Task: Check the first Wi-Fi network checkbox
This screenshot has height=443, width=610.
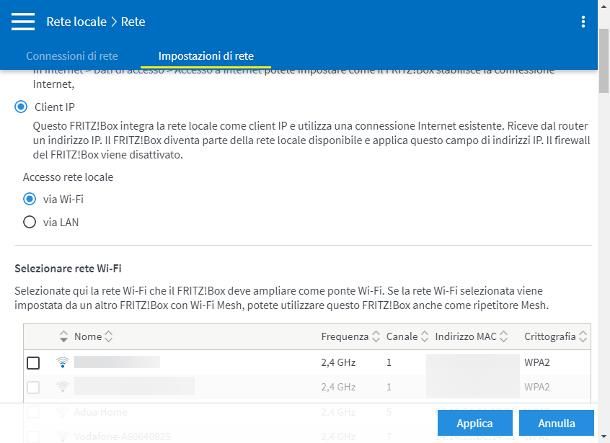Action: click(x=33, y=362)
